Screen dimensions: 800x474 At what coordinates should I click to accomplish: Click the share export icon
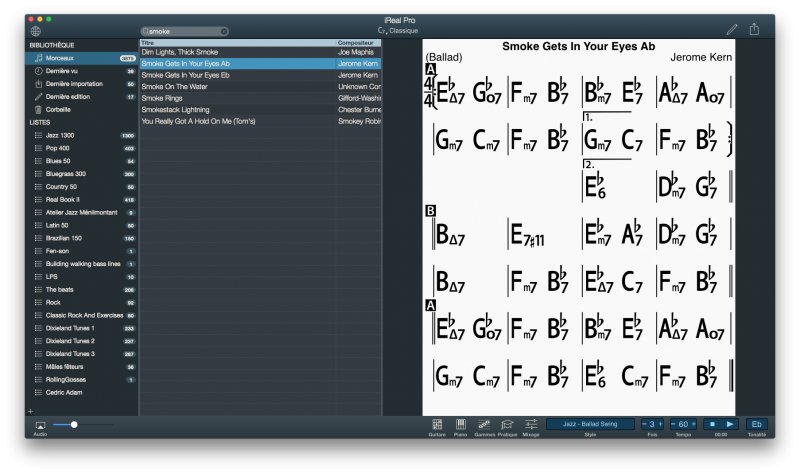tap(754, 29)
